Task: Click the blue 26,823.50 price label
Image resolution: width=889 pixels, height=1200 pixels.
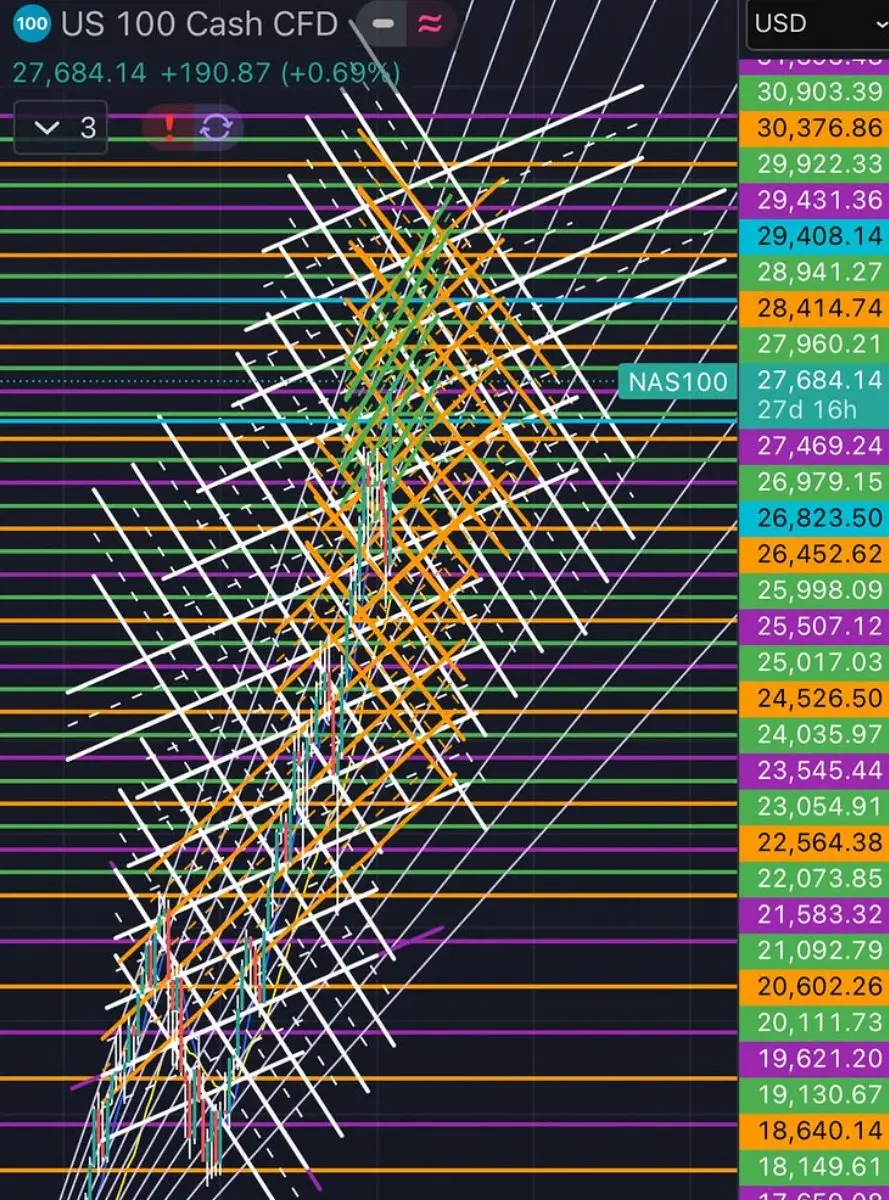Action: click(813, 517)
